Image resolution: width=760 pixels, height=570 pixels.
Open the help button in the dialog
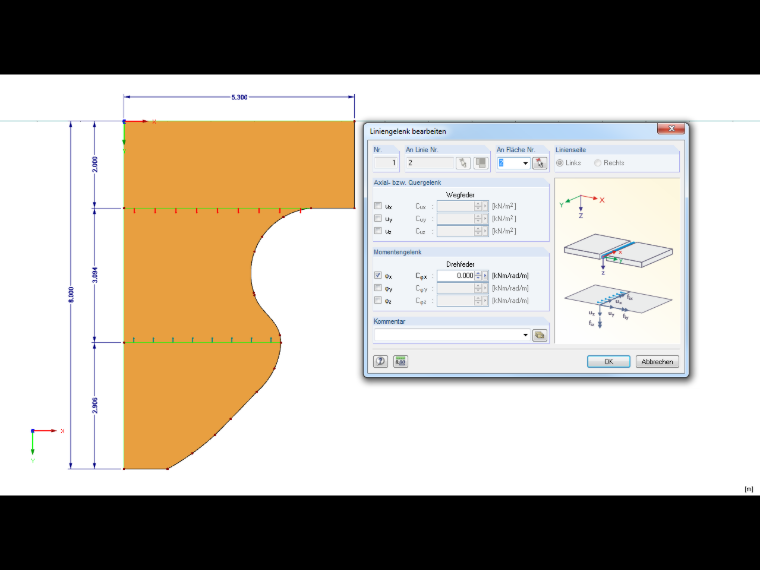(x=380, y=361)
